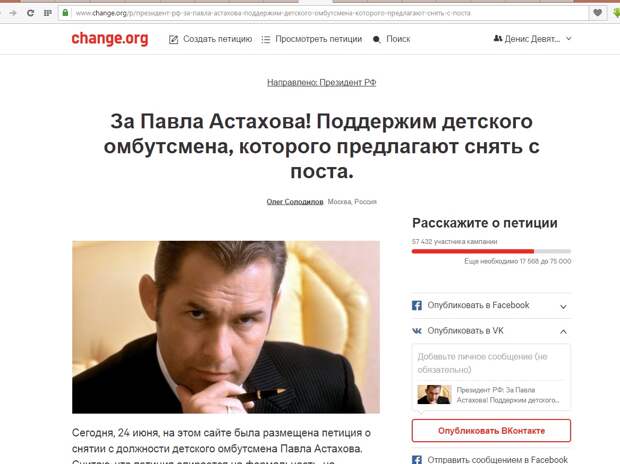Follow the Направлено: Президент РФ link
The image size is (620, 464).
coord(321,83)
